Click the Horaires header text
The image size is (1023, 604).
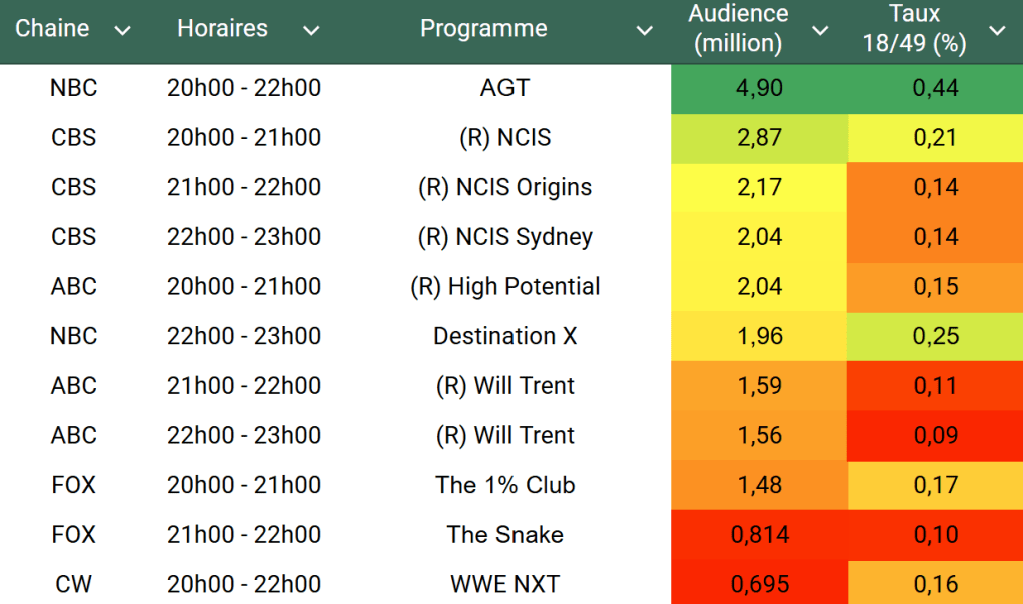222,29
